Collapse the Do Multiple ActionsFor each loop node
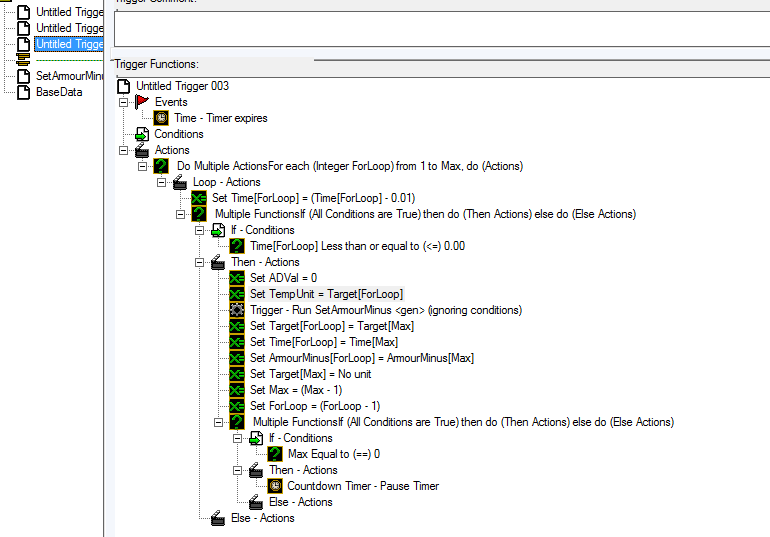The image size is (770, 537). 142,166
